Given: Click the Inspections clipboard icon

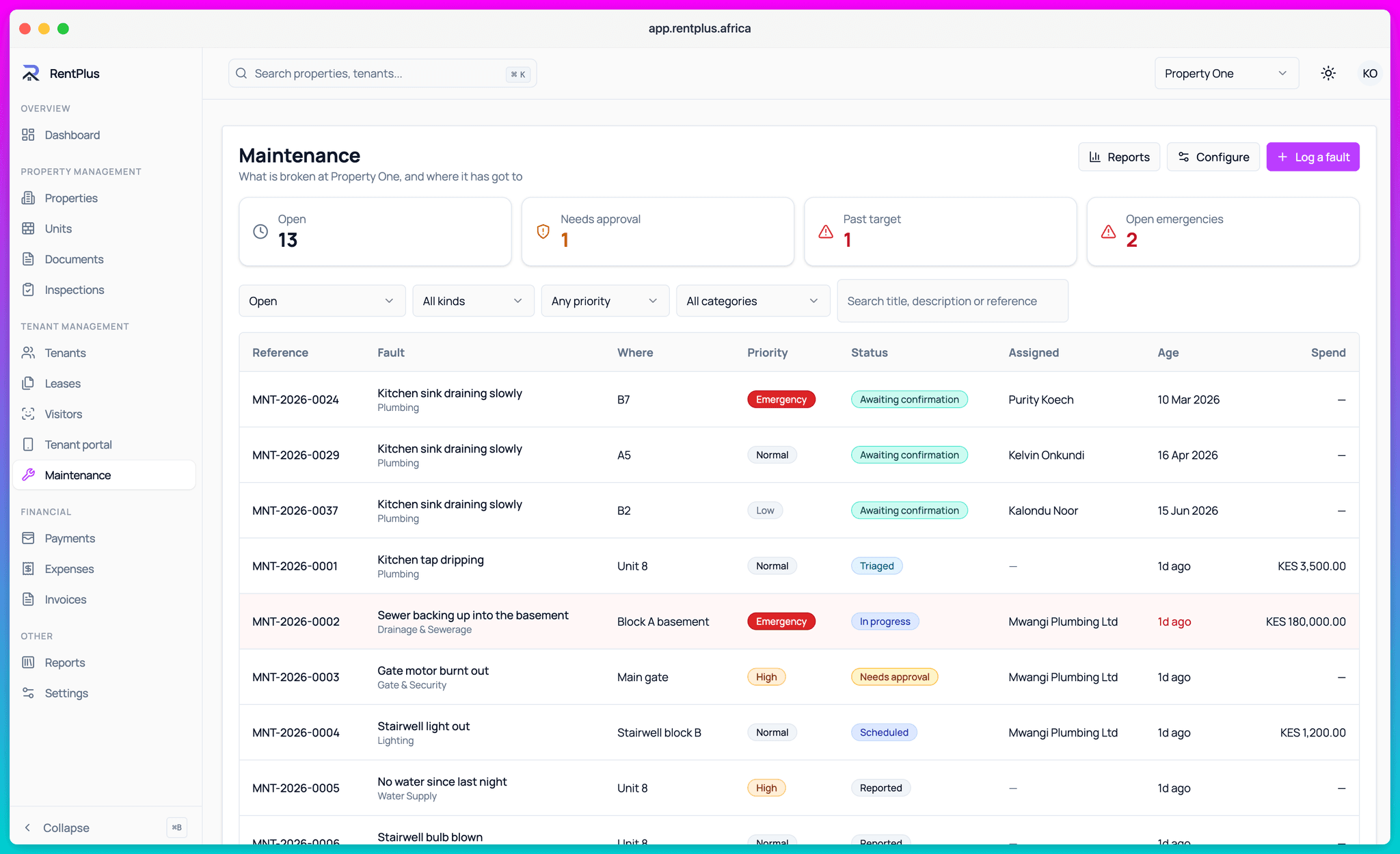Looking at the screenshot, I should [28, 289].
